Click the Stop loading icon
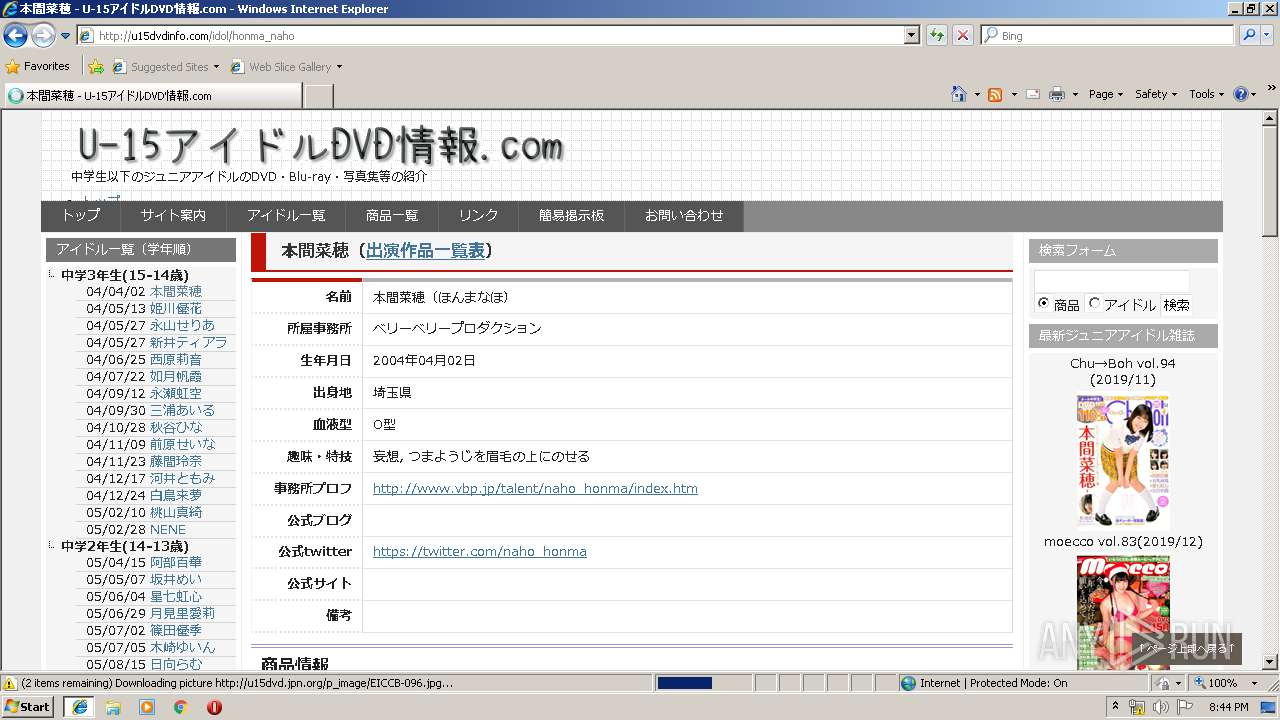The image size is (1280, 720). point(962,36)
